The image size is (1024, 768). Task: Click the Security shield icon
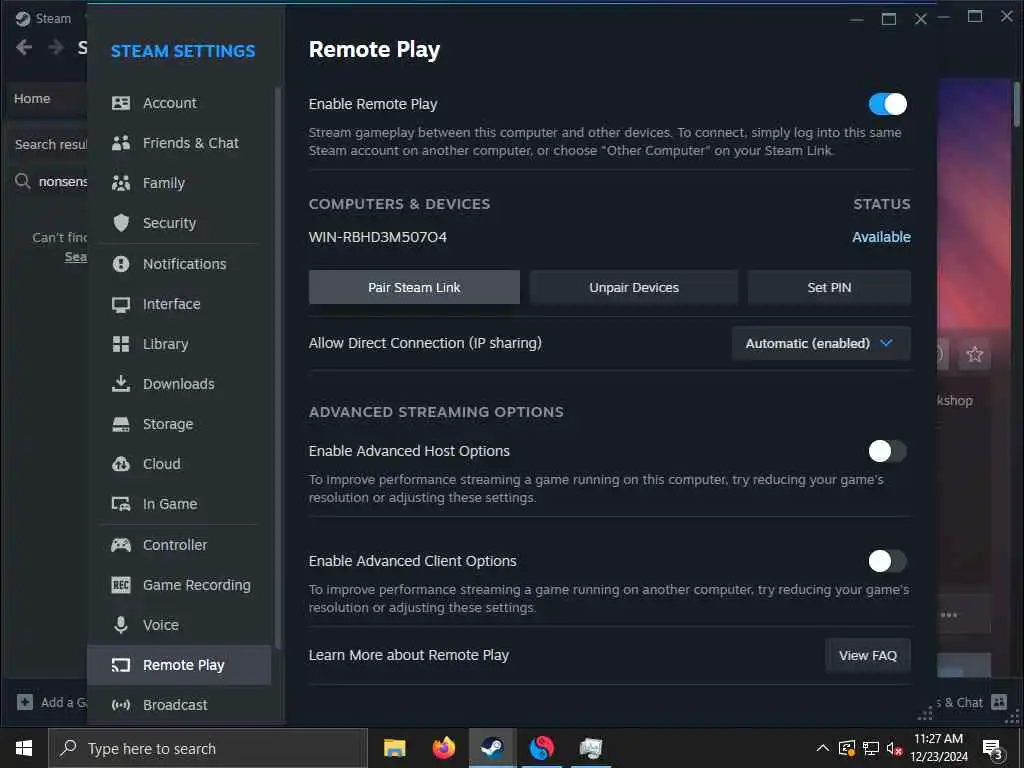tap(121, 223)
